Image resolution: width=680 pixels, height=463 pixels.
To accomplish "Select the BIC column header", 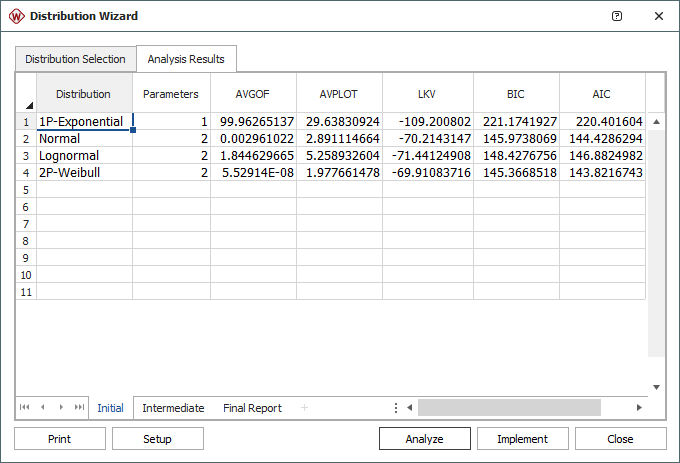I will pyautogui.click(x=516, y=93).
